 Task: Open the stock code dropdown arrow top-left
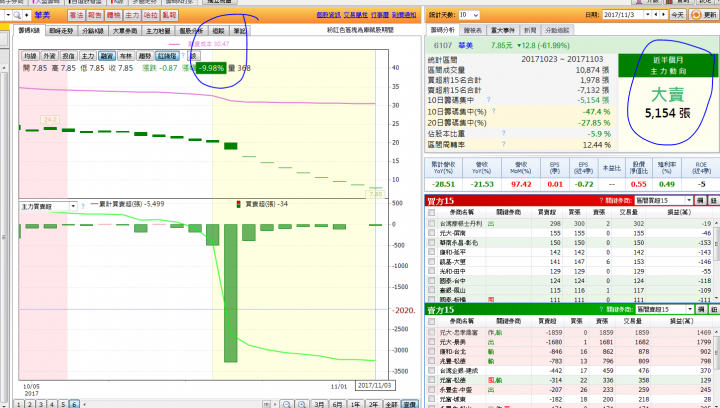(8, 15)
